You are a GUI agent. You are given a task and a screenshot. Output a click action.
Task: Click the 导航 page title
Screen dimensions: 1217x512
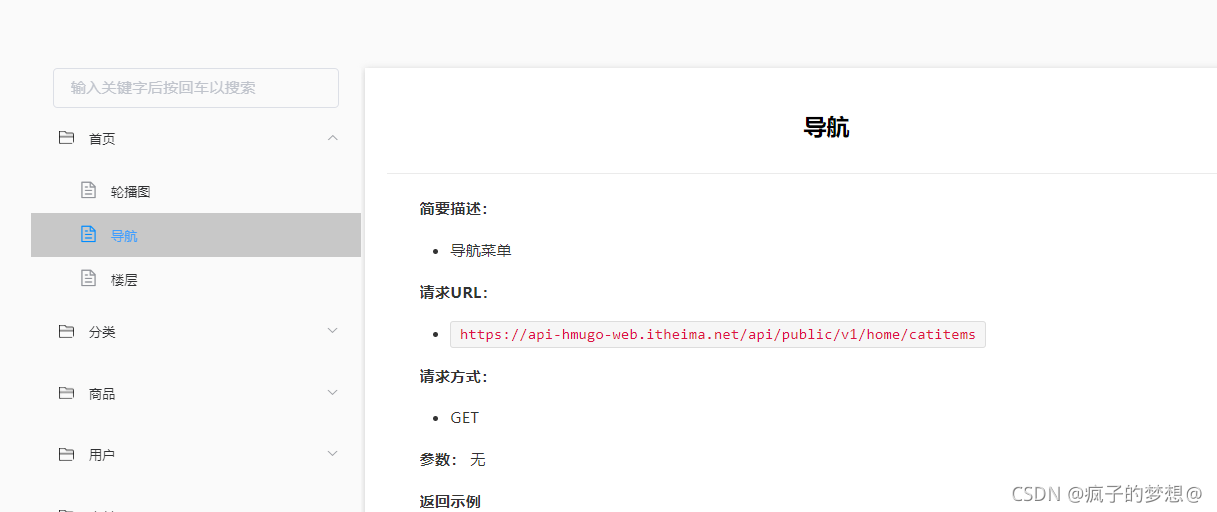click(x=827, y=127)
